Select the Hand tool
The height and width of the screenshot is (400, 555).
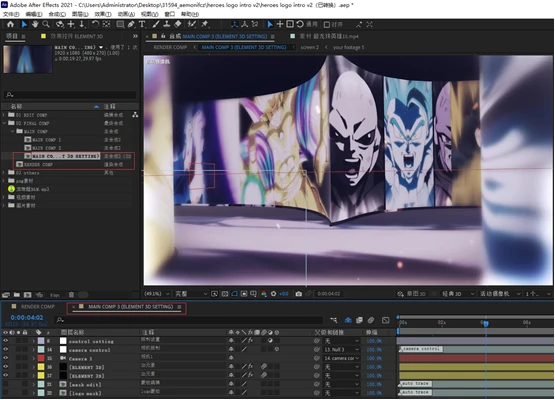click(35, 24)
